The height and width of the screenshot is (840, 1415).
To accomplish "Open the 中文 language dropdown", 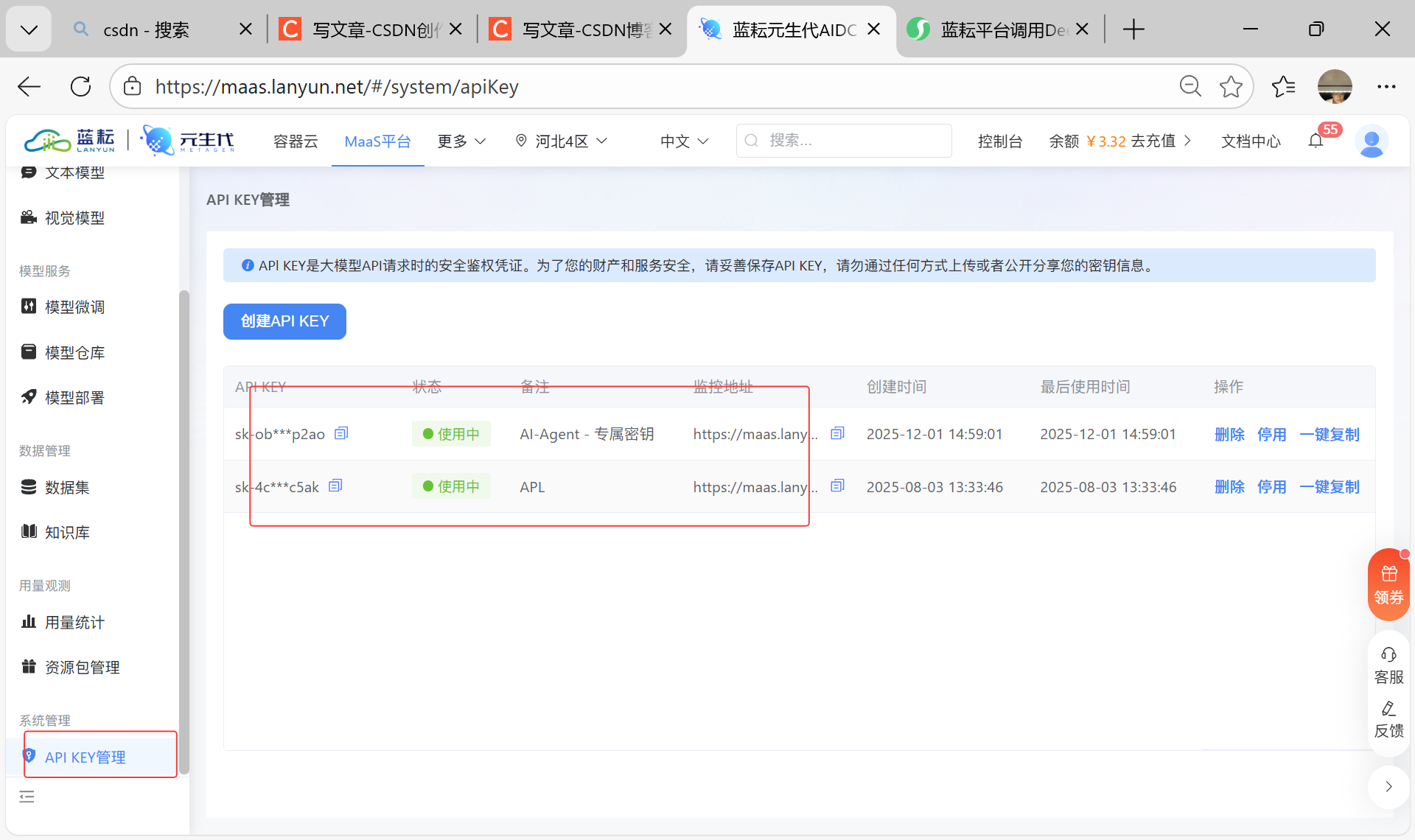I will [684, 141].
